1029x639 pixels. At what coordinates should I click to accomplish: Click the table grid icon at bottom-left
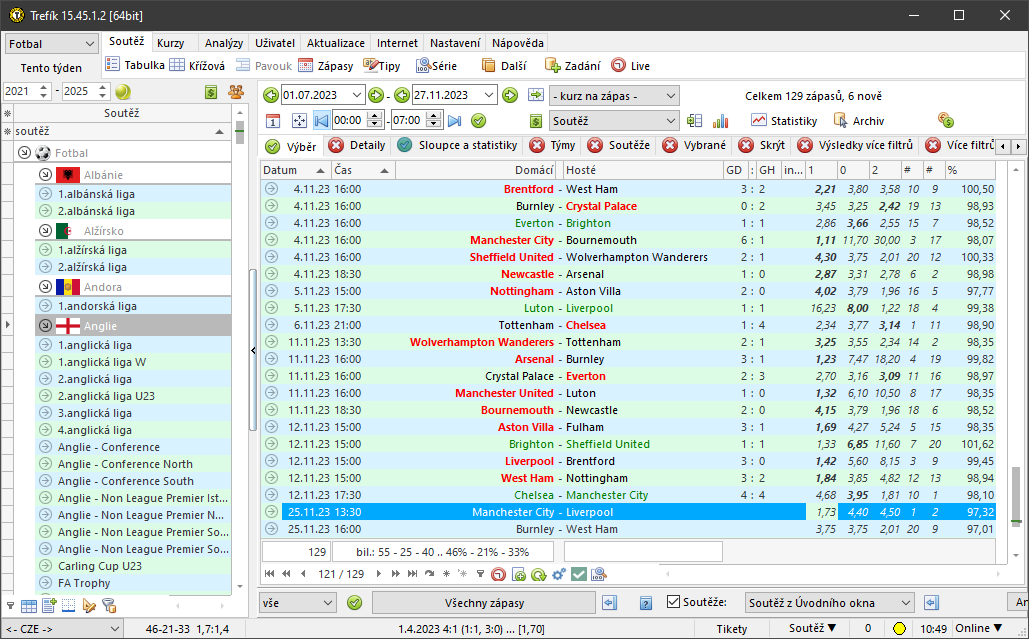coord(29,606)
